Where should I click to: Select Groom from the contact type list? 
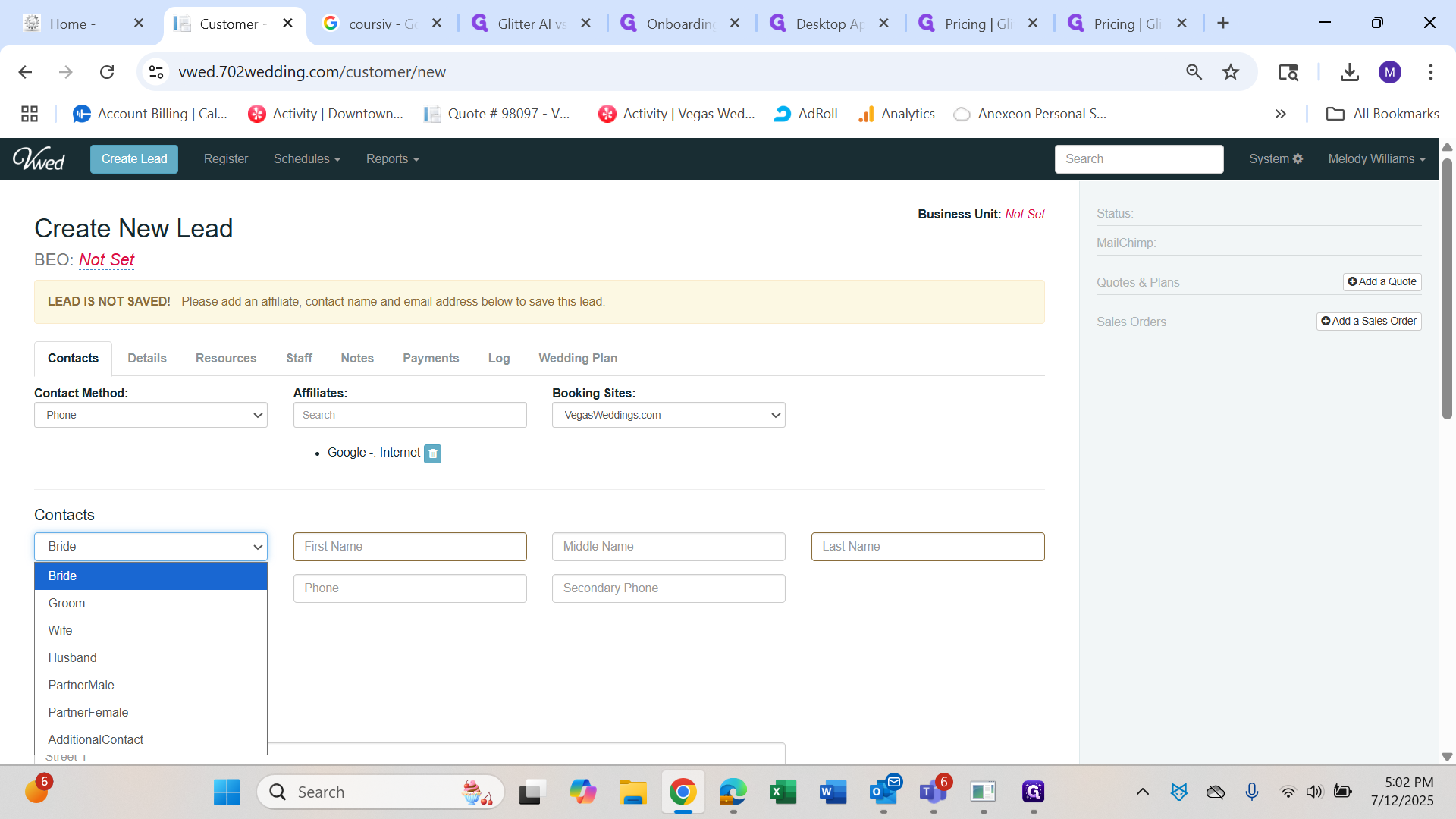67,603
